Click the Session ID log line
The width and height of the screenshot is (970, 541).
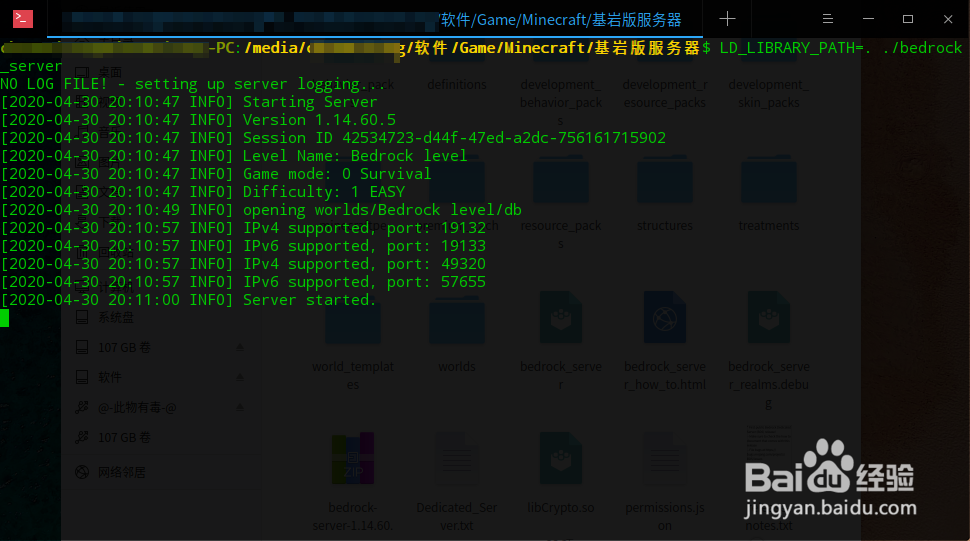[333, 138]
